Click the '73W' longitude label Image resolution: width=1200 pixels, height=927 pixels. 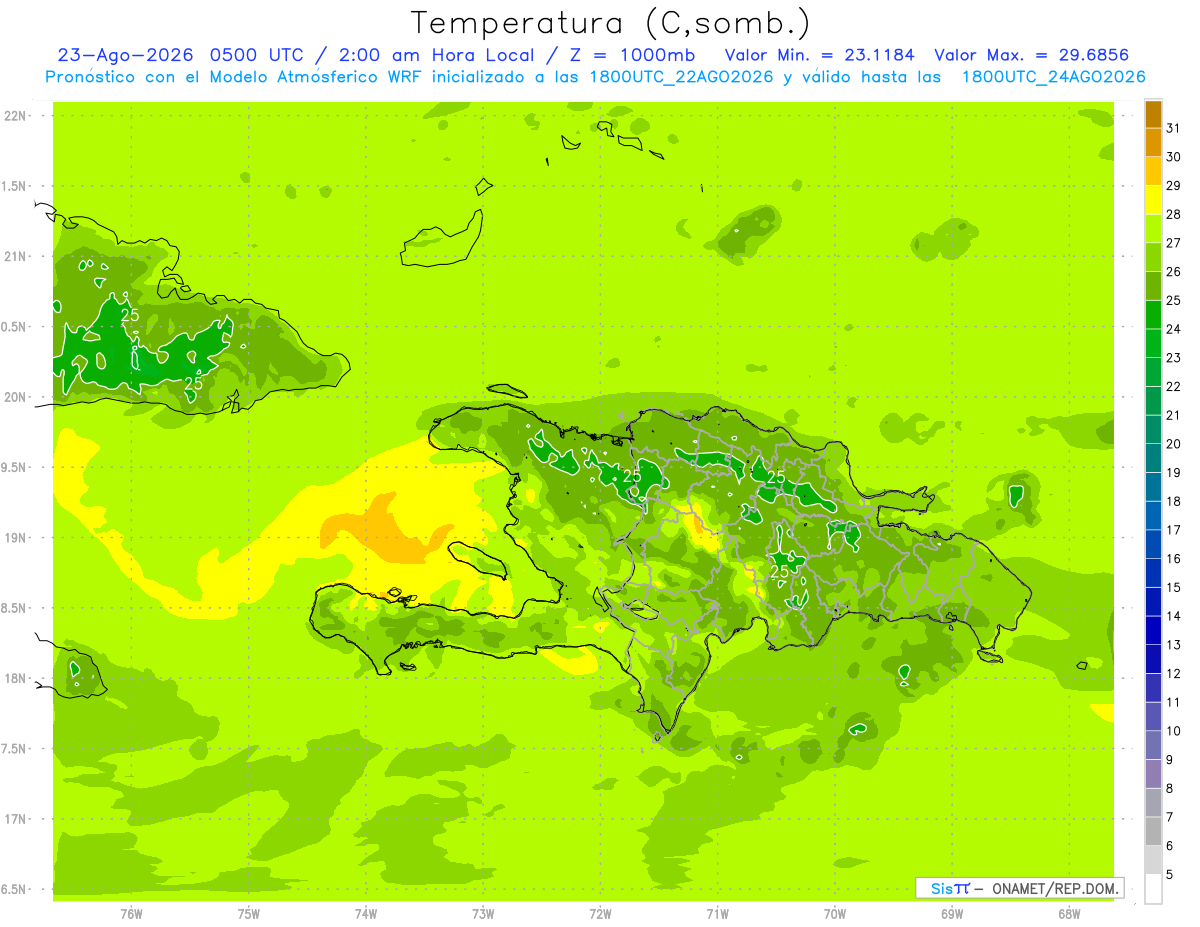[483, 914]
